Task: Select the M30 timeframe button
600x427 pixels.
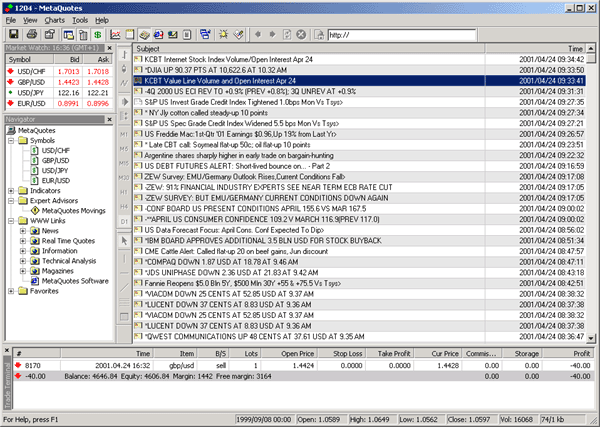Action: click(124, 178)
